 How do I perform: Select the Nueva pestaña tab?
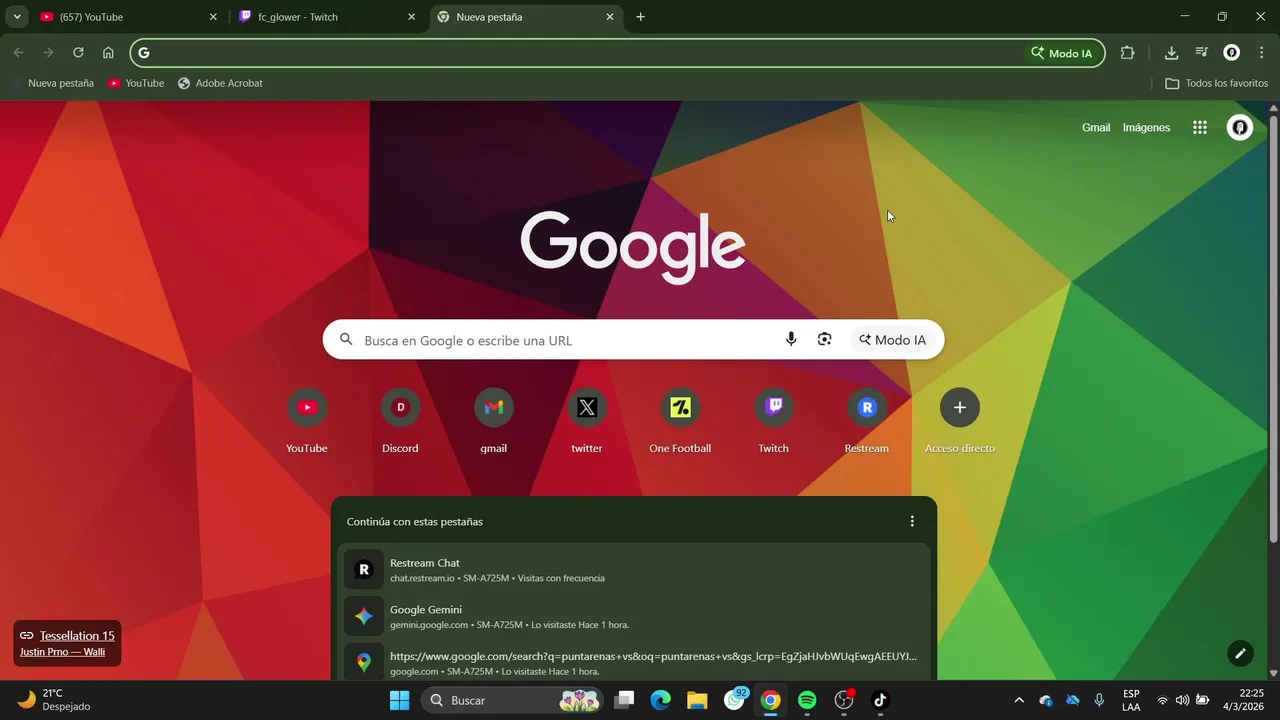(527, 17)
